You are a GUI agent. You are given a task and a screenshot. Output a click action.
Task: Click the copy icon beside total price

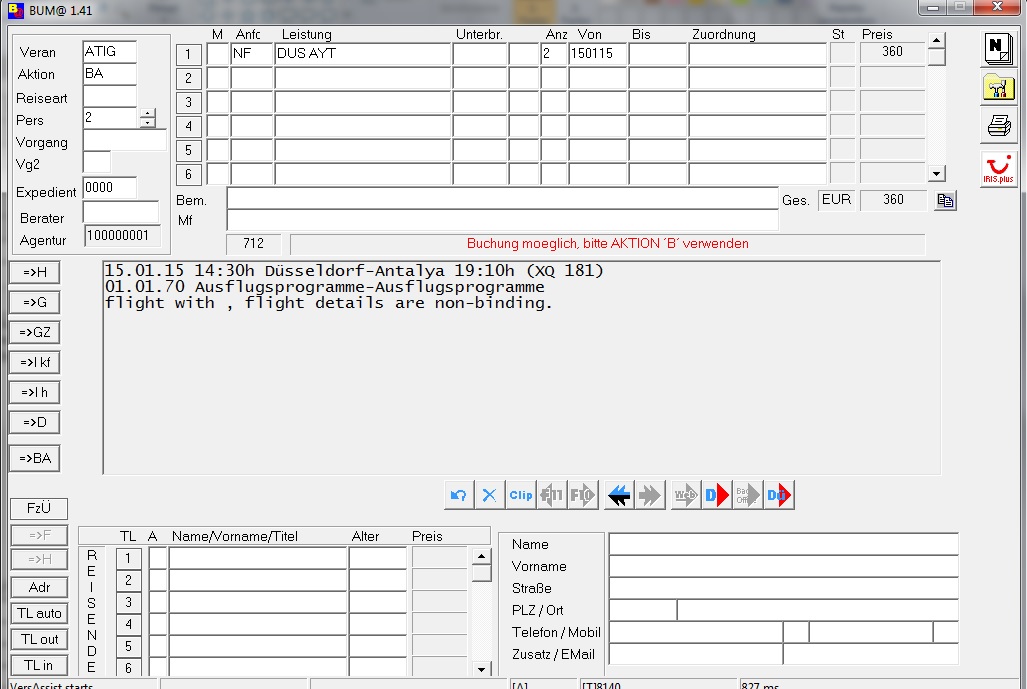(945, 201)
